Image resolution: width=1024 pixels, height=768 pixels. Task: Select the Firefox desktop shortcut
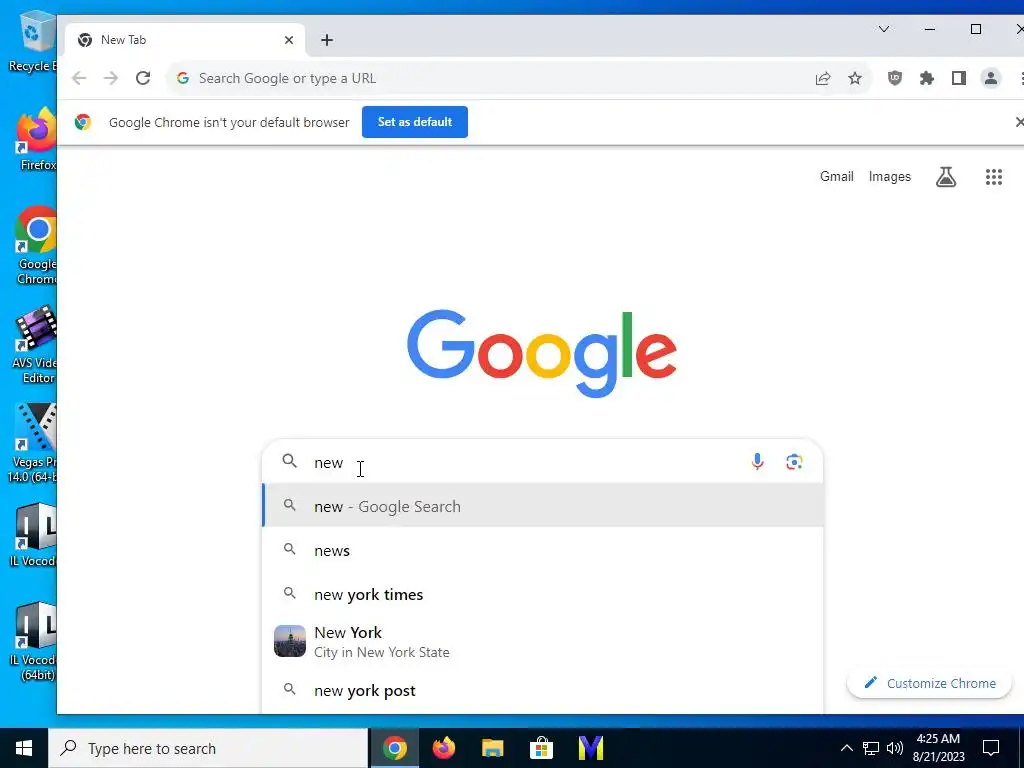(37, 140)
